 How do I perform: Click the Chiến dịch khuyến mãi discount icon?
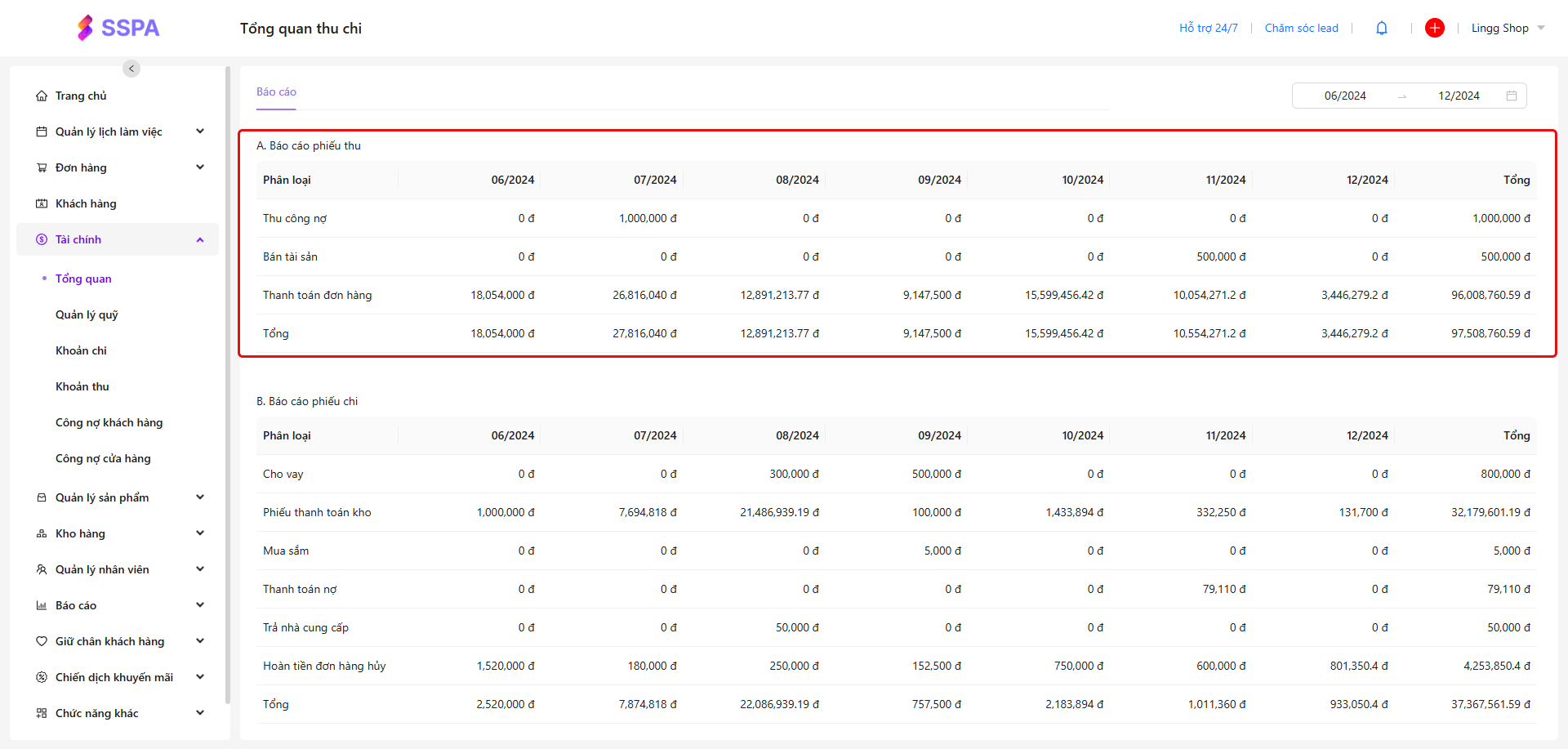click(42, 677)
